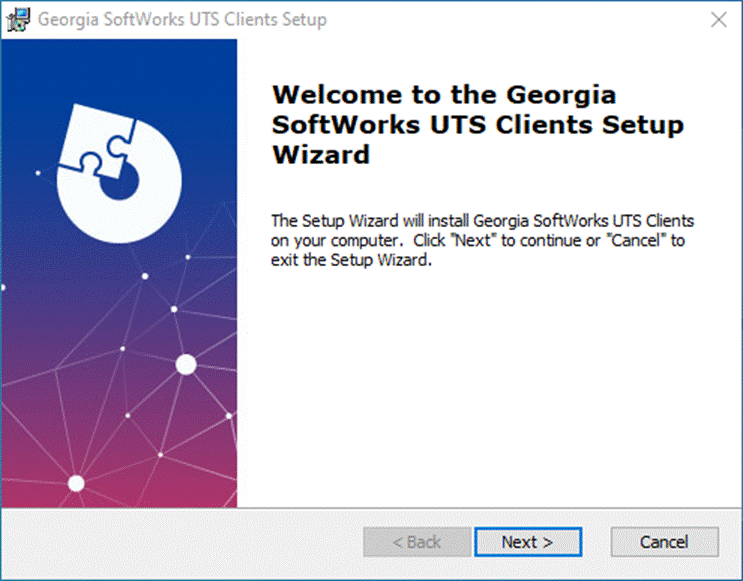Click the window title text 'Georgia SoftWorks UTS Clients Setup'

[182, 19]
